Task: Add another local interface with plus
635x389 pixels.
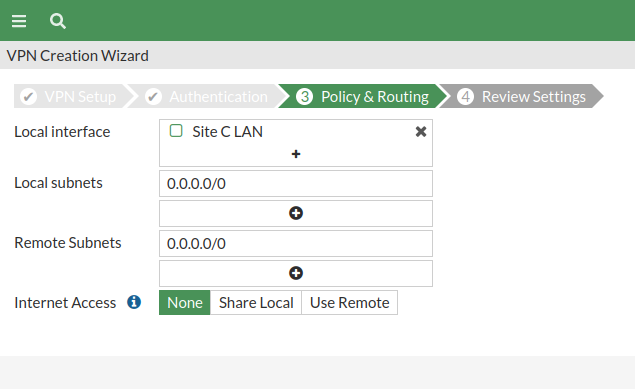Action: (x=296, y=154)
